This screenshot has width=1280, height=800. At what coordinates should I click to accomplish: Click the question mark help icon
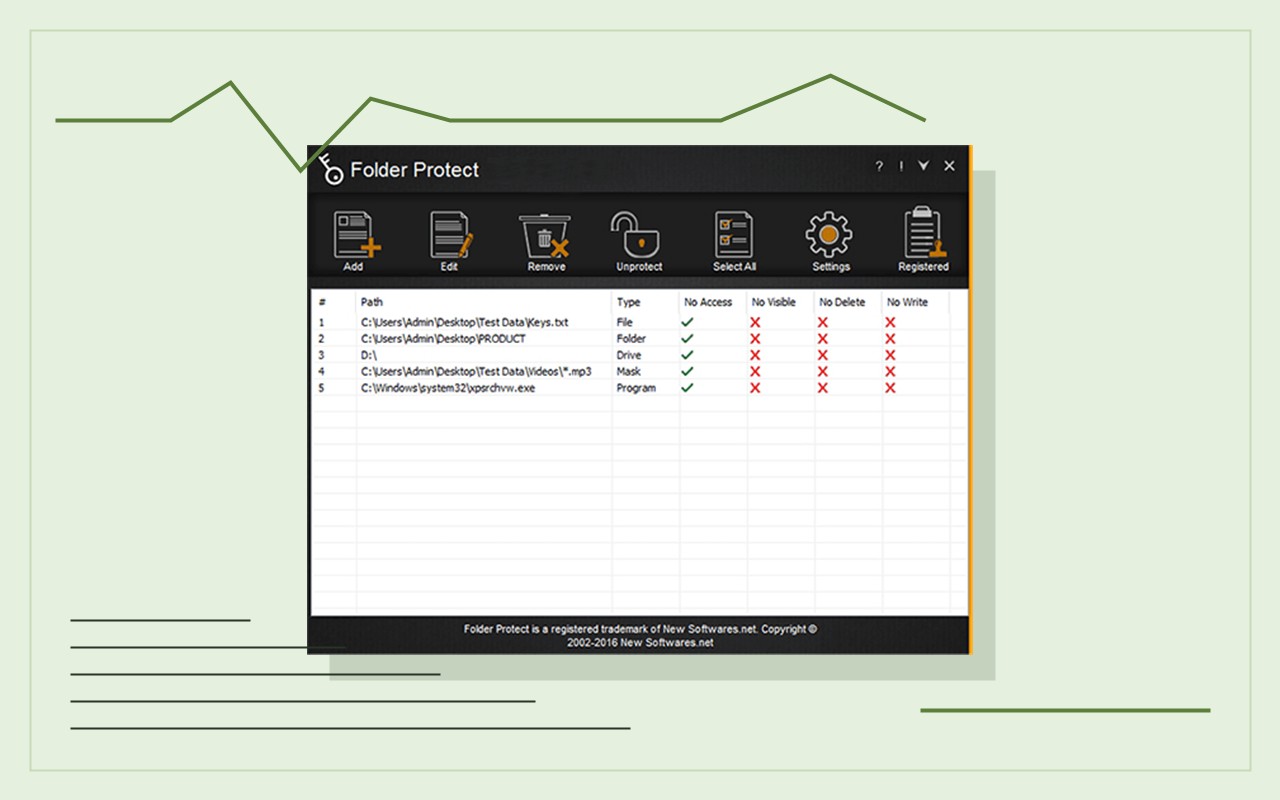[880, 167]
